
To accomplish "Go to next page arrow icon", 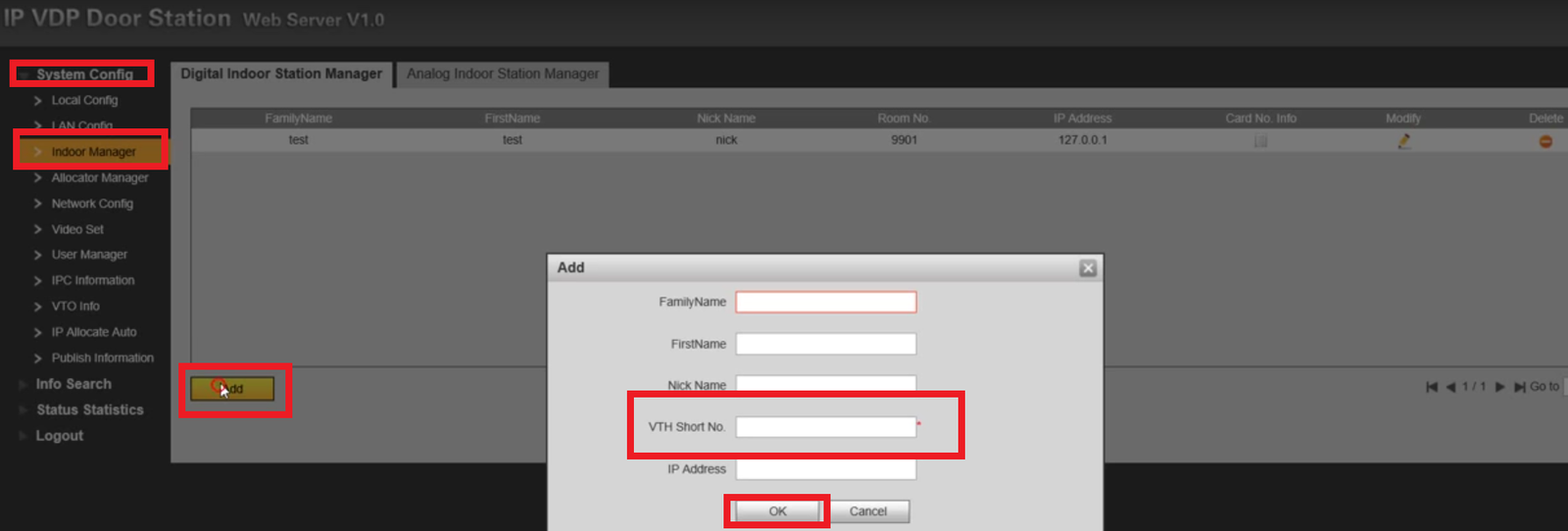I will (1499, 387).
